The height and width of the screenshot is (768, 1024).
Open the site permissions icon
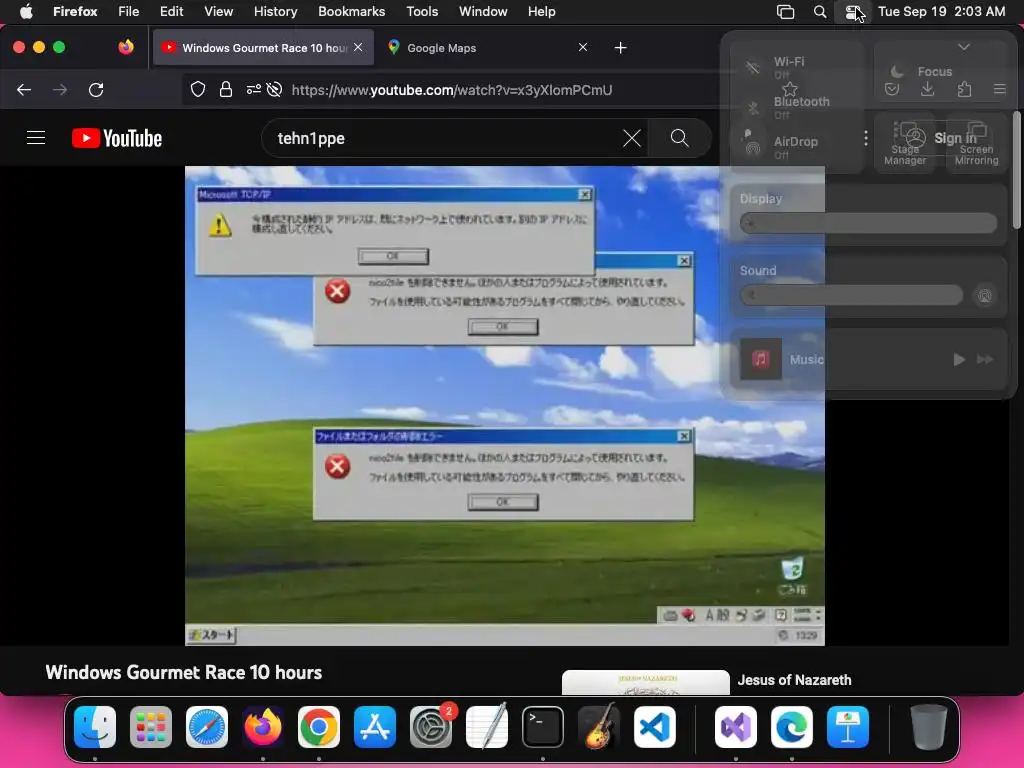[x=253, y=90]
